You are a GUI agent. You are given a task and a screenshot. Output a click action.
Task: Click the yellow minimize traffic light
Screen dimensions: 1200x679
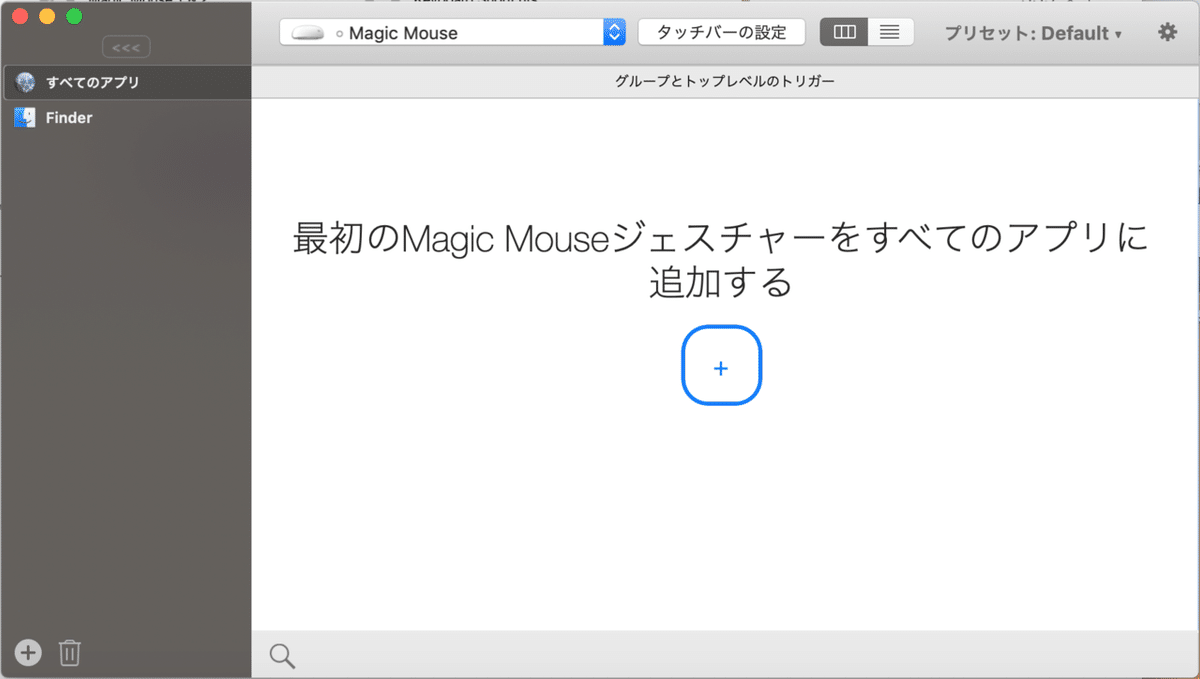click(45, 16)
